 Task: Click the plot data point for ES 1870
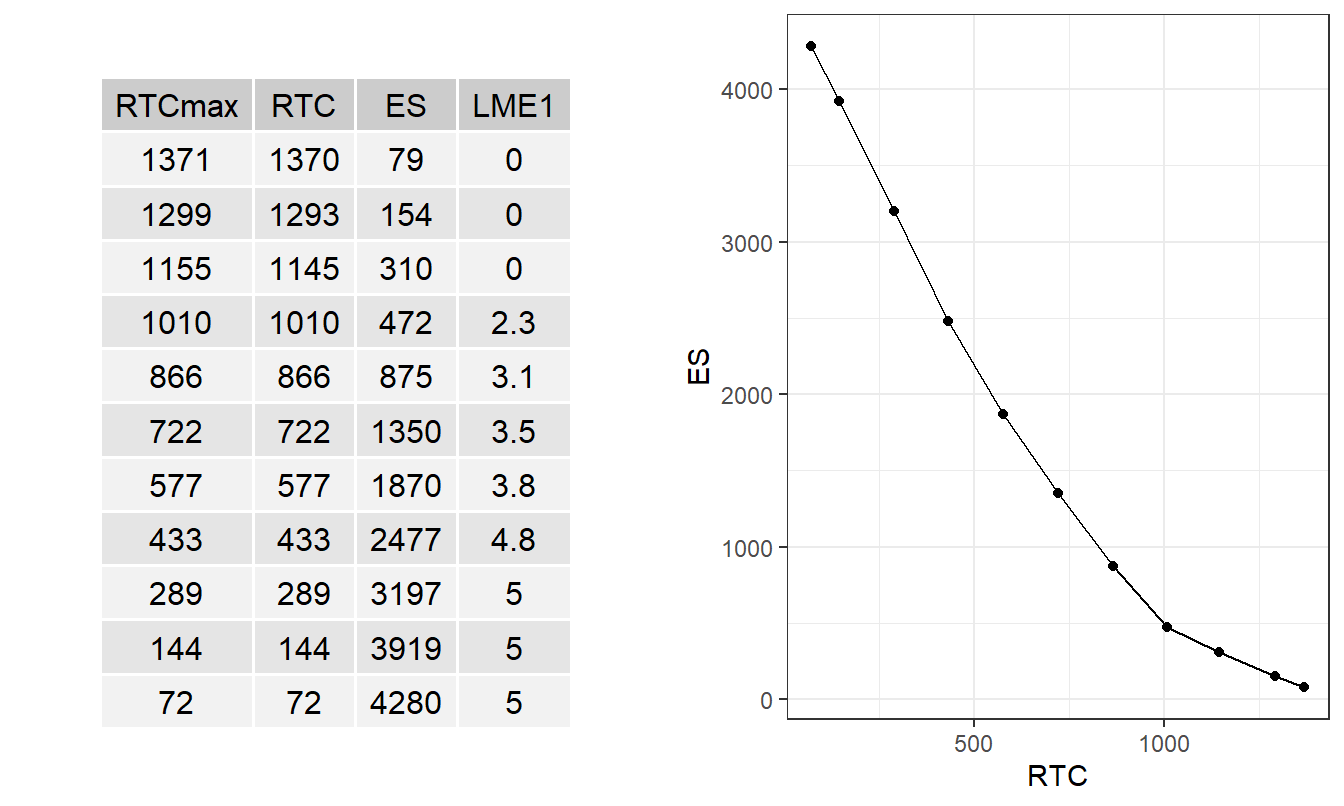(x=1003, y=414)
